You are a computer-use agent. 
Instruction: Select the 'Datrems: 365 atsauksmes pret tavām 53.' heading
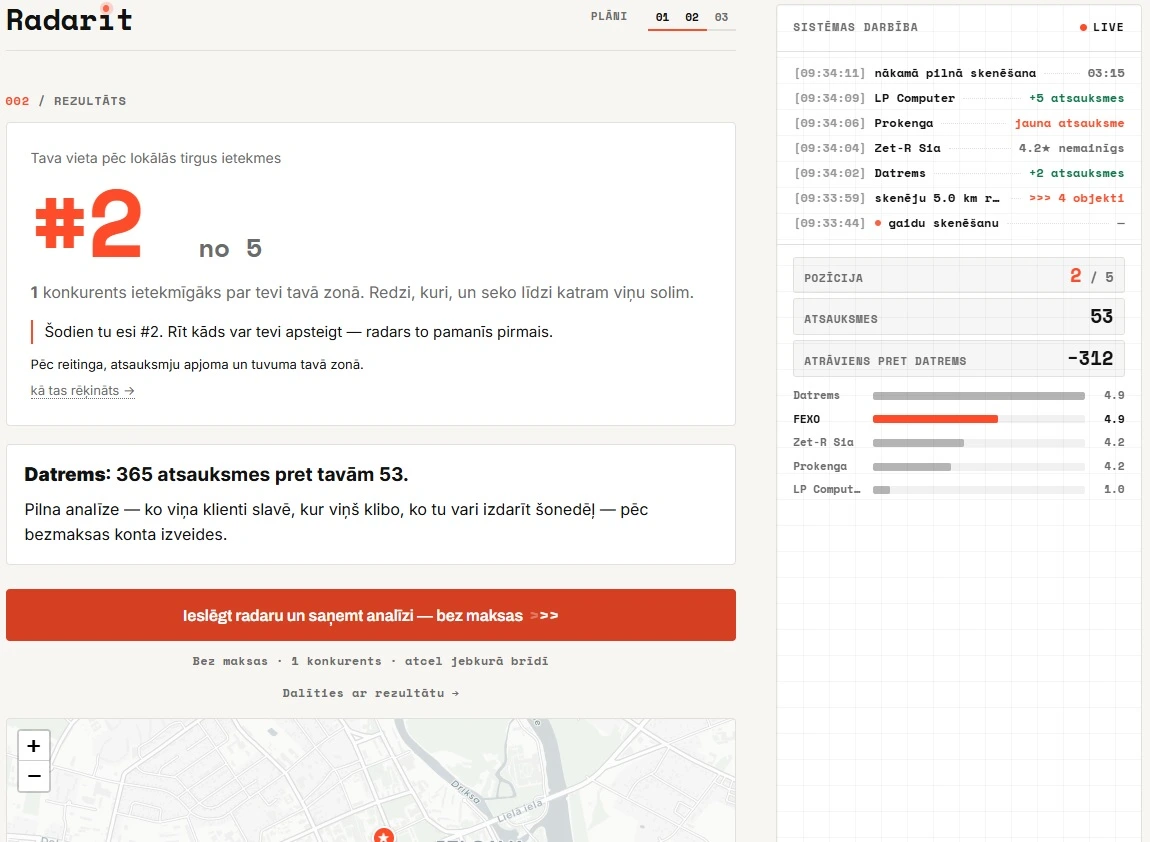click(216, 475)
